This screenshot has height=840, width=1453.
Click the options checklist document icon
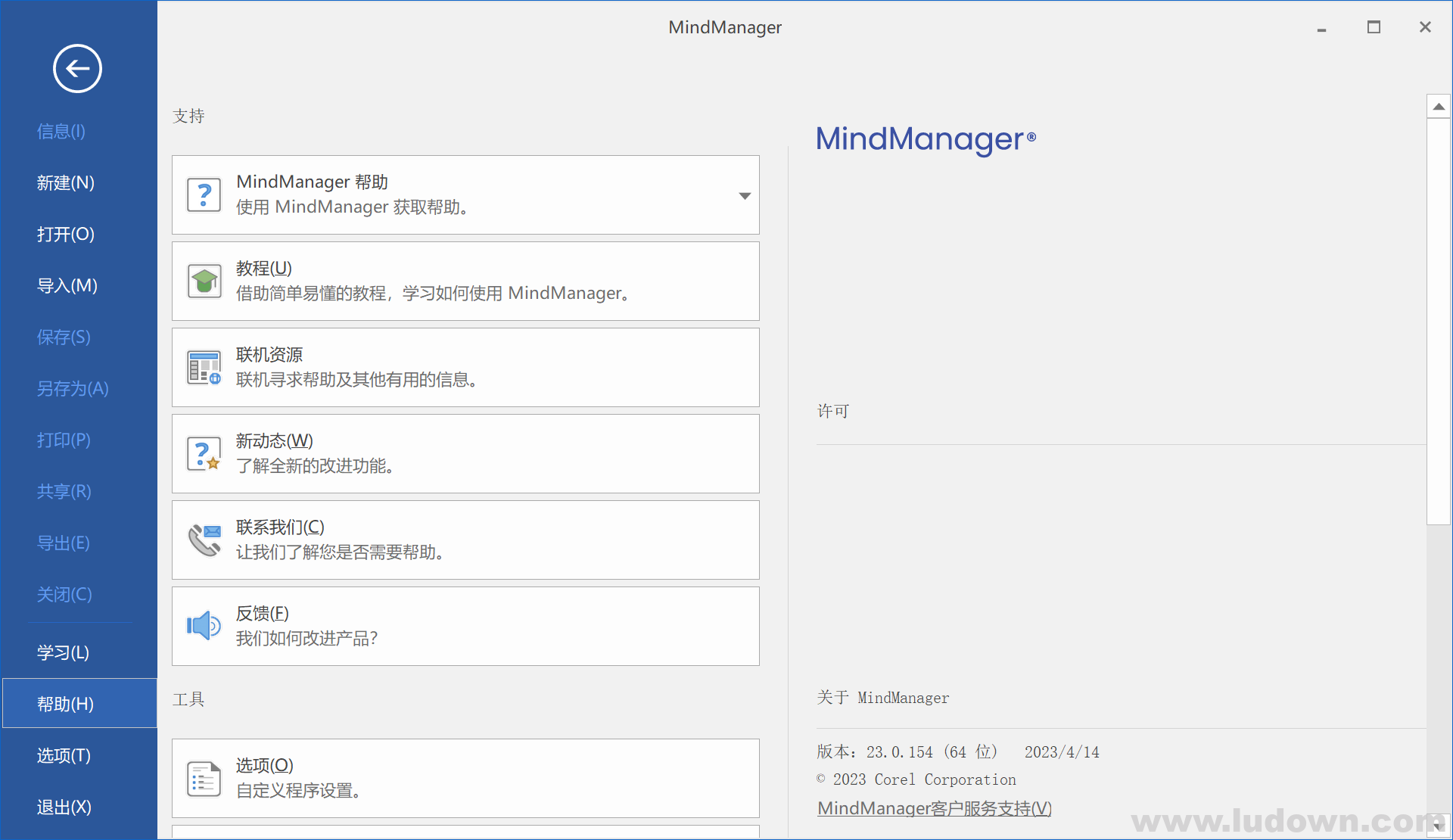point(204,779)
